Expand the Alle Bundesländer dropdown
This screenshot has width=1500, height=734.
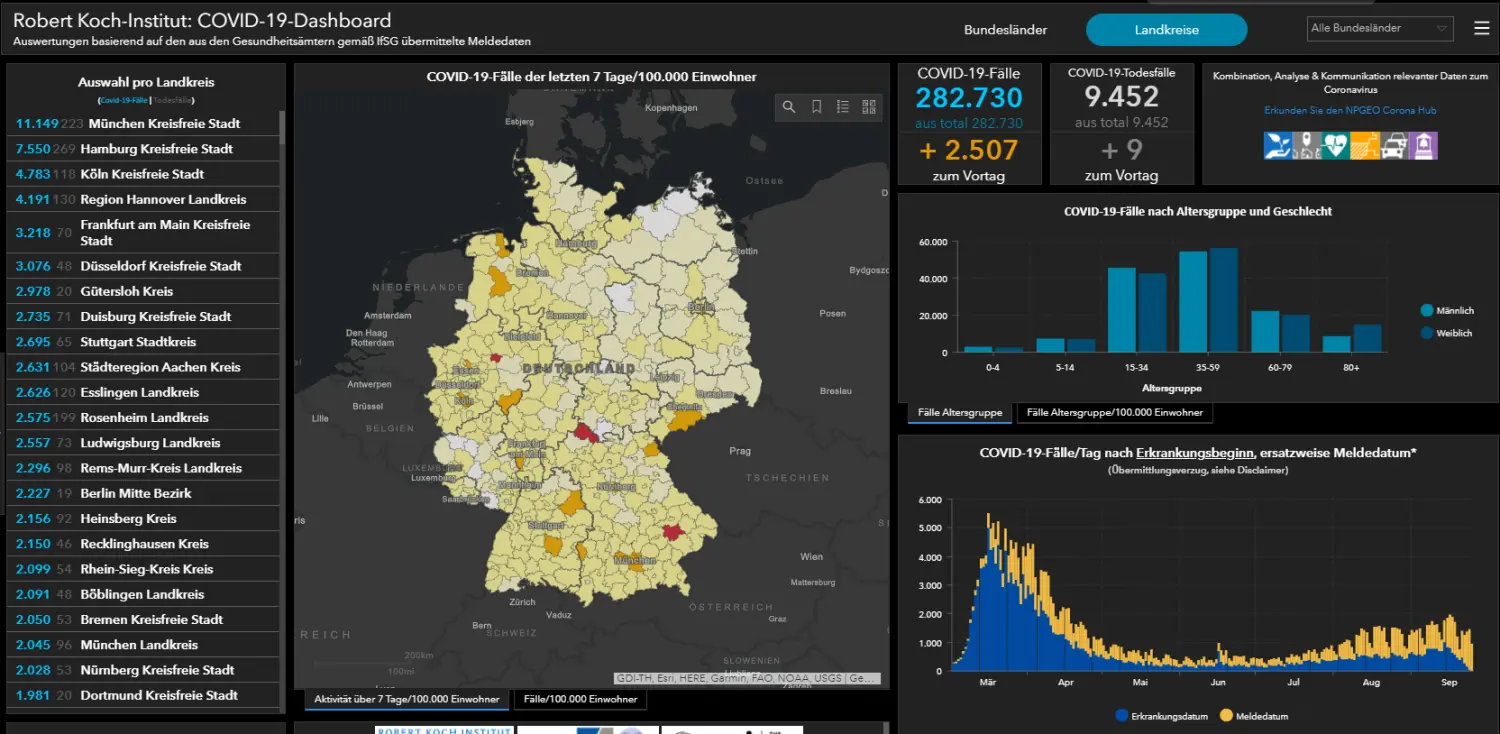point(1380,28)
